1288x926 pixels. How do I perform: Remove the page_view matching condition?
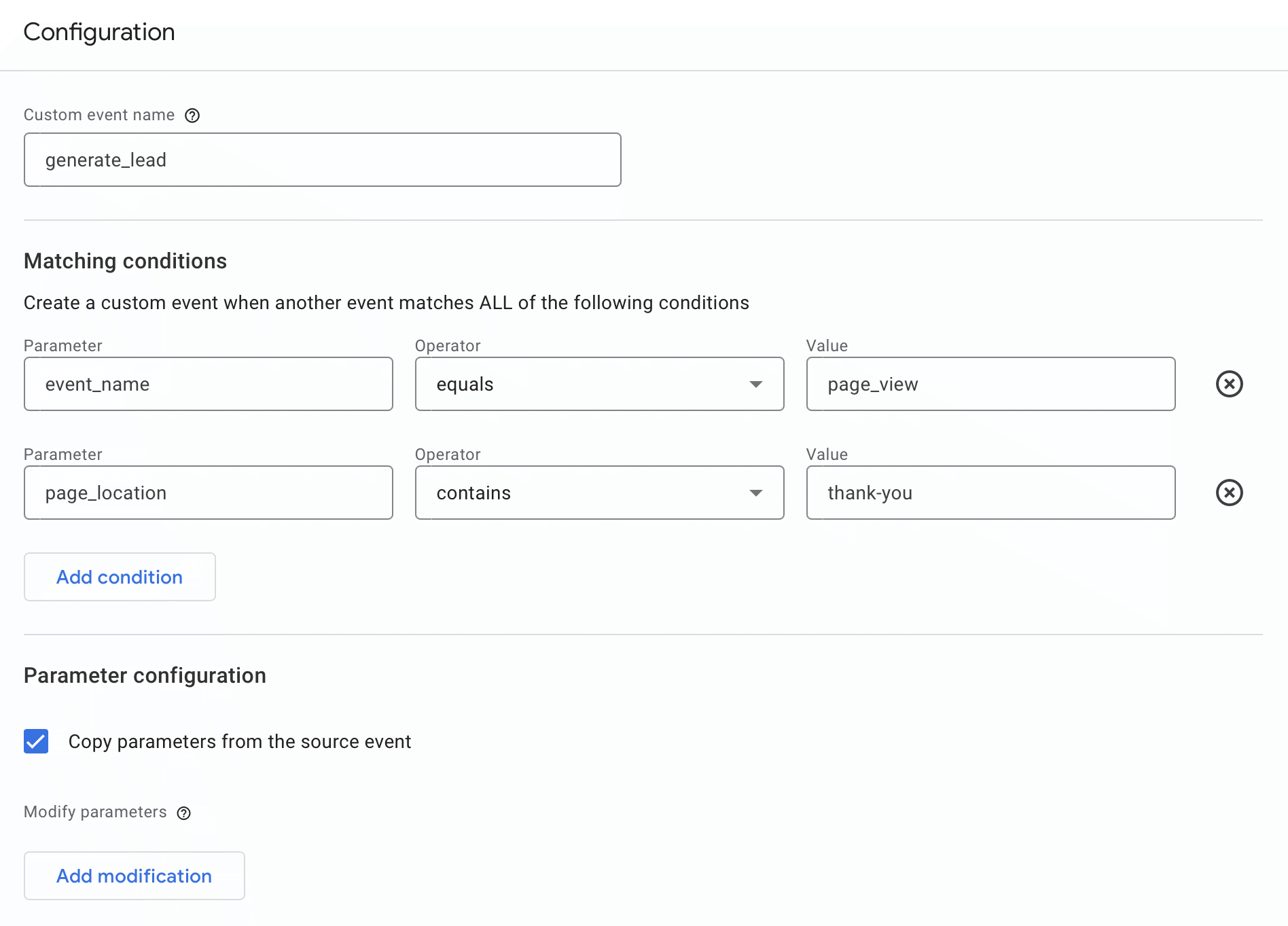1229,384
